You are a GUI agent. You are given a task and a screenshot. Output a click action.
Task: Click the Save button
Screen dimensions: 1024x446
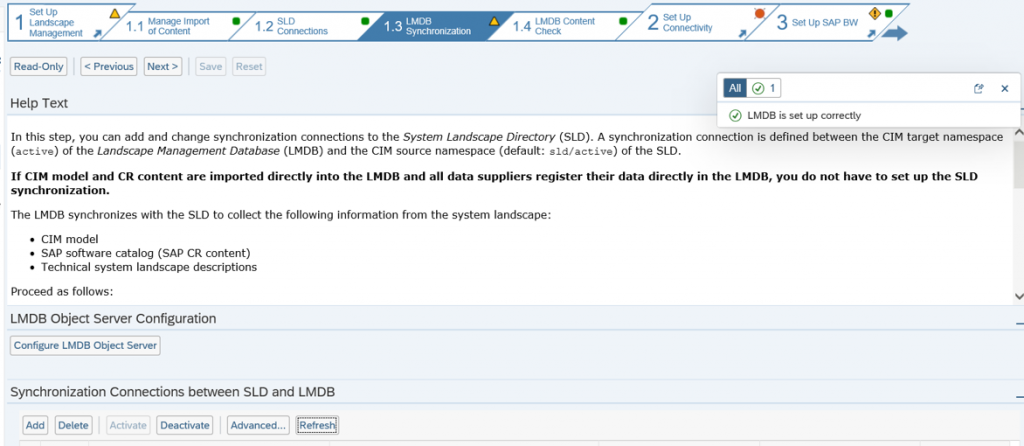click(210, 67)
